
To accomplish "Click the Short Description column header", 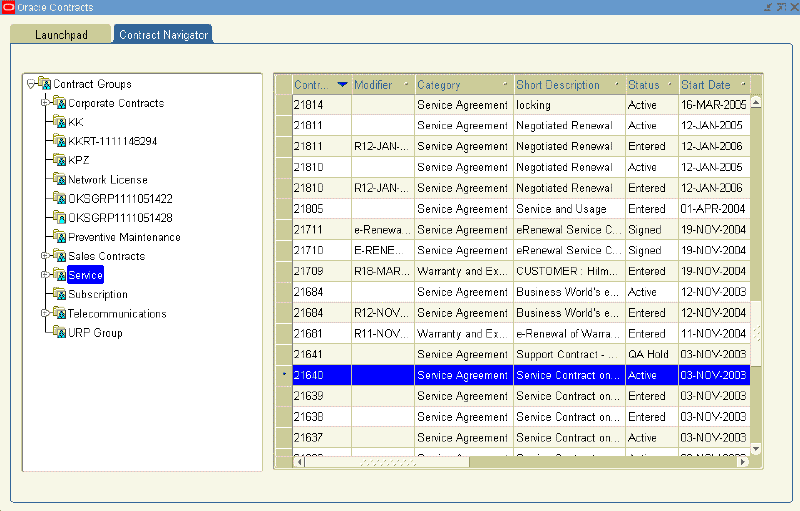I will (x=569, y=85).
